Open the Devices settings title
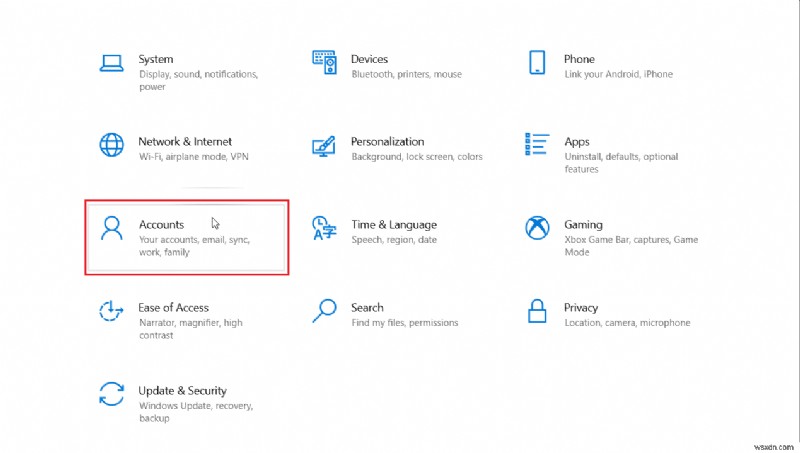800x453 pixels. (369, 59)
